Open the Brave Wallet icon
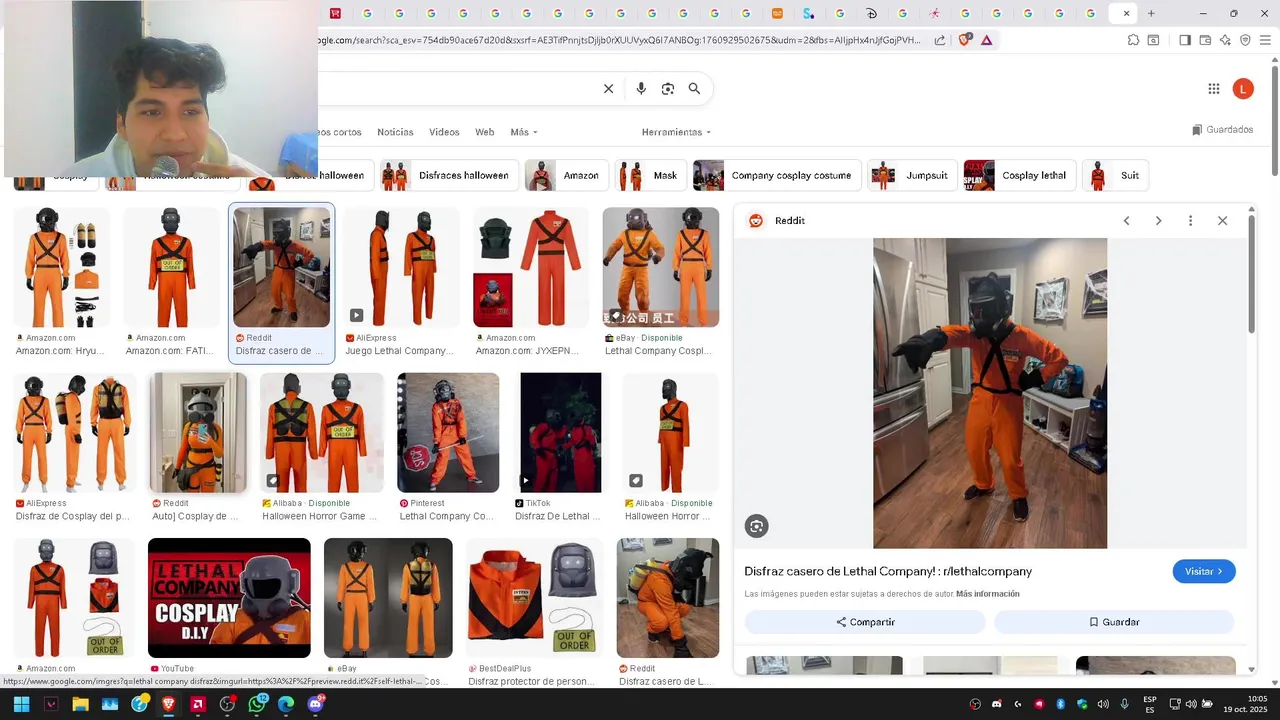The width and height of the screenshot is (1280, 720). click(x=1205, y=40)
